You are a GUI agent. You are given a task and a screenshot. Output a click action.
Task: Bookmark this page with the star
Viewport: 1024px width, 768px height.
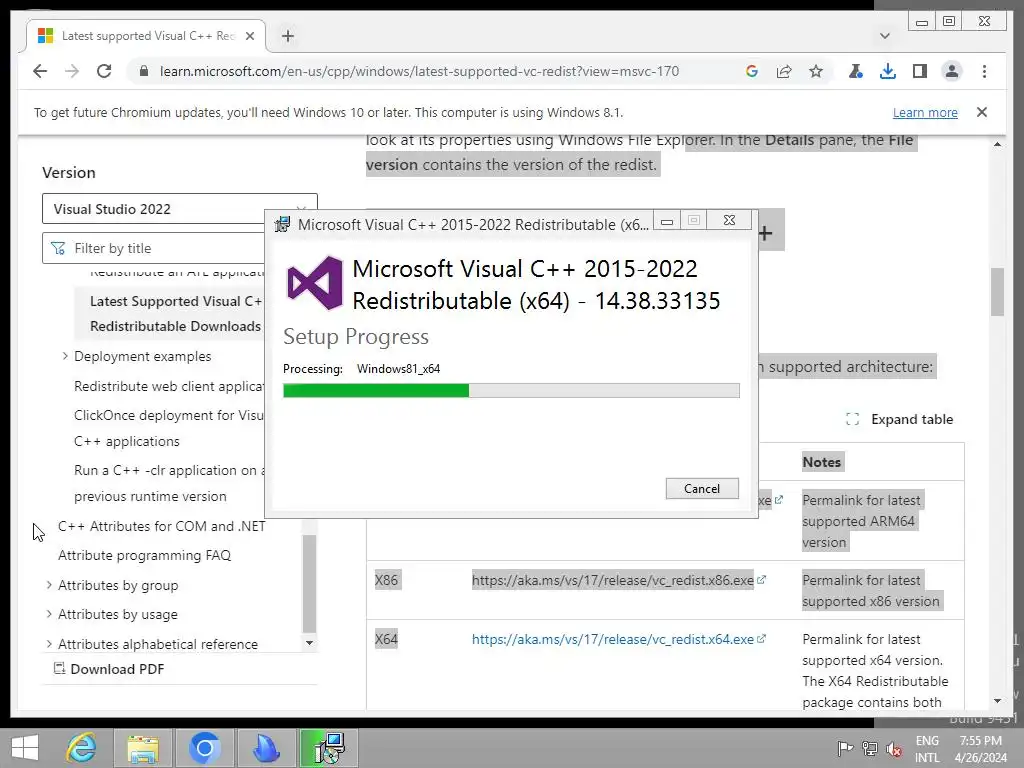click(x=816, y=71)
